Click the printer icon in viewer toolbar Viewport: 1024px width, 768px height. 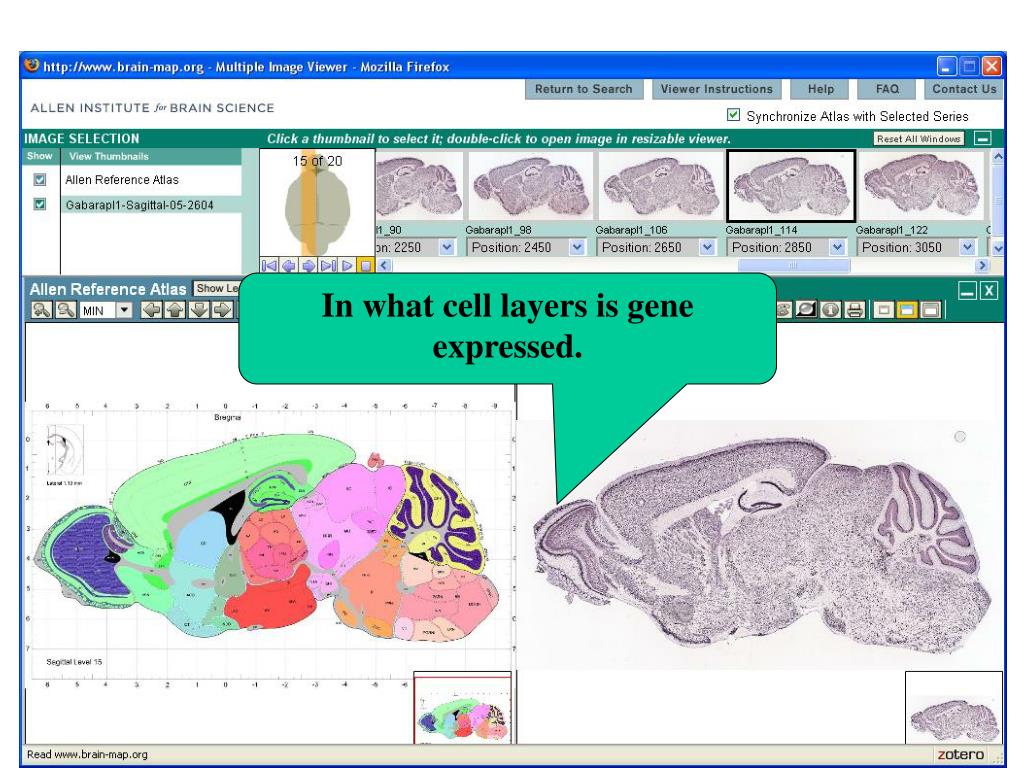854,310
